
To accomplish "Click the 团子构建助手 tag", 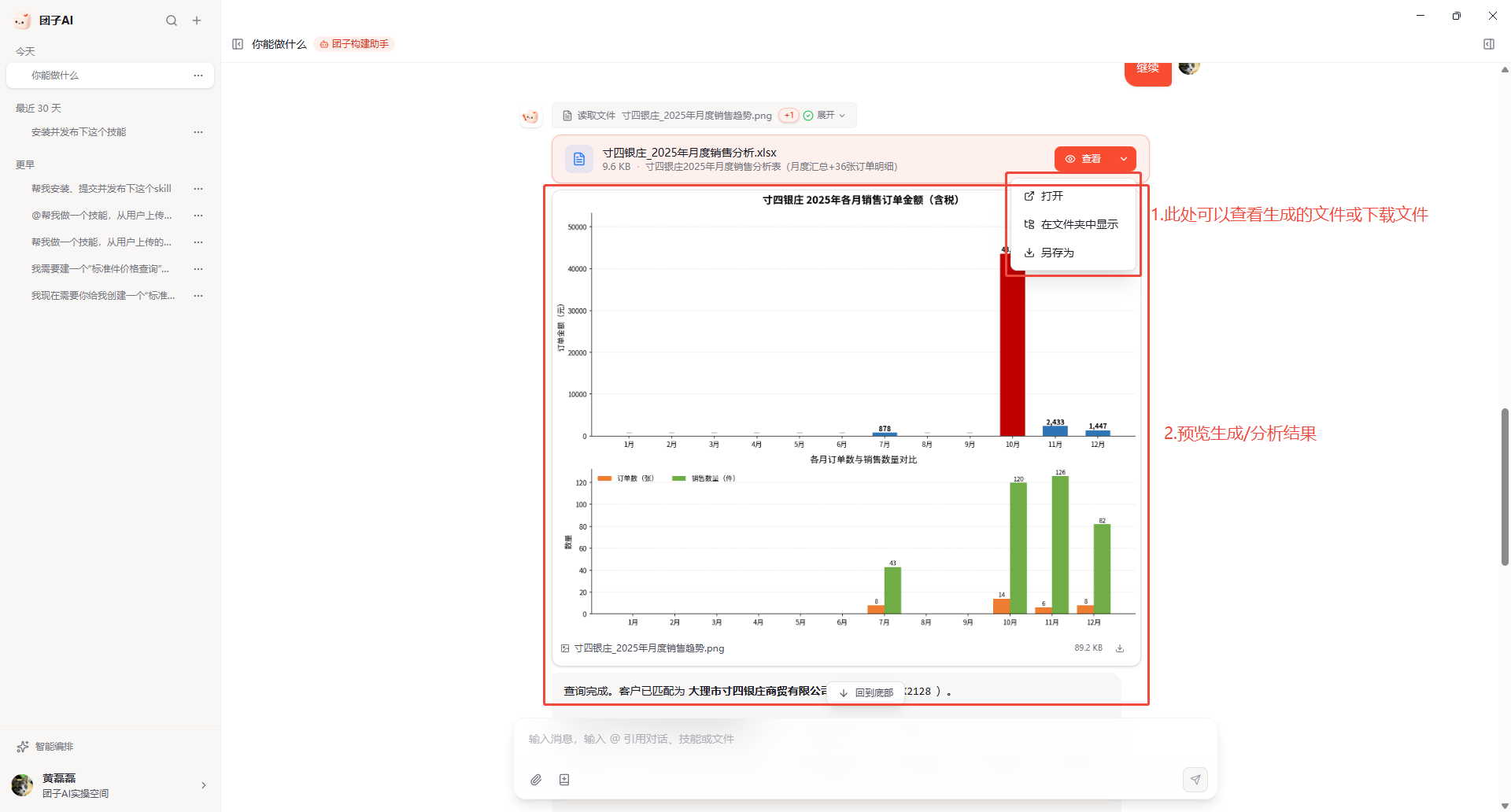I will point(354,44).
